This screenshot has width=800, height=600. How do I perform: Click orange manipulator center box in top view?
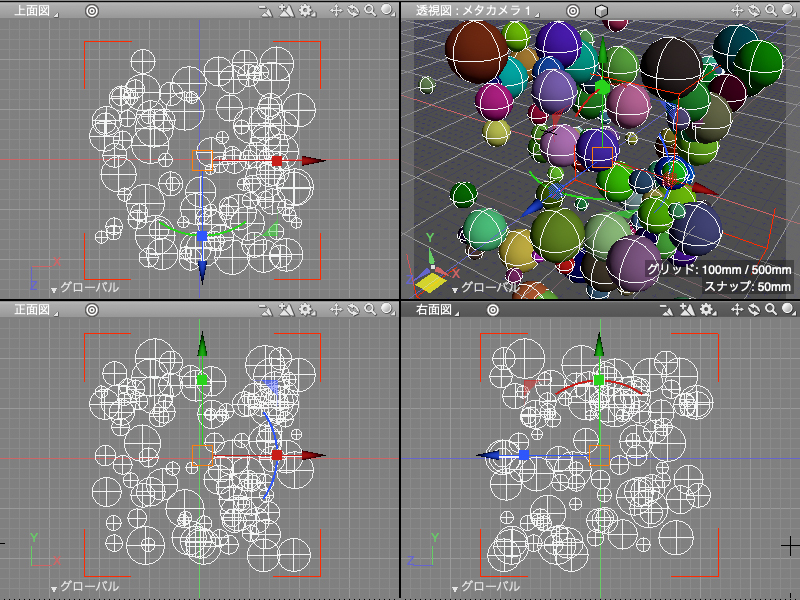tap(202, 161)
